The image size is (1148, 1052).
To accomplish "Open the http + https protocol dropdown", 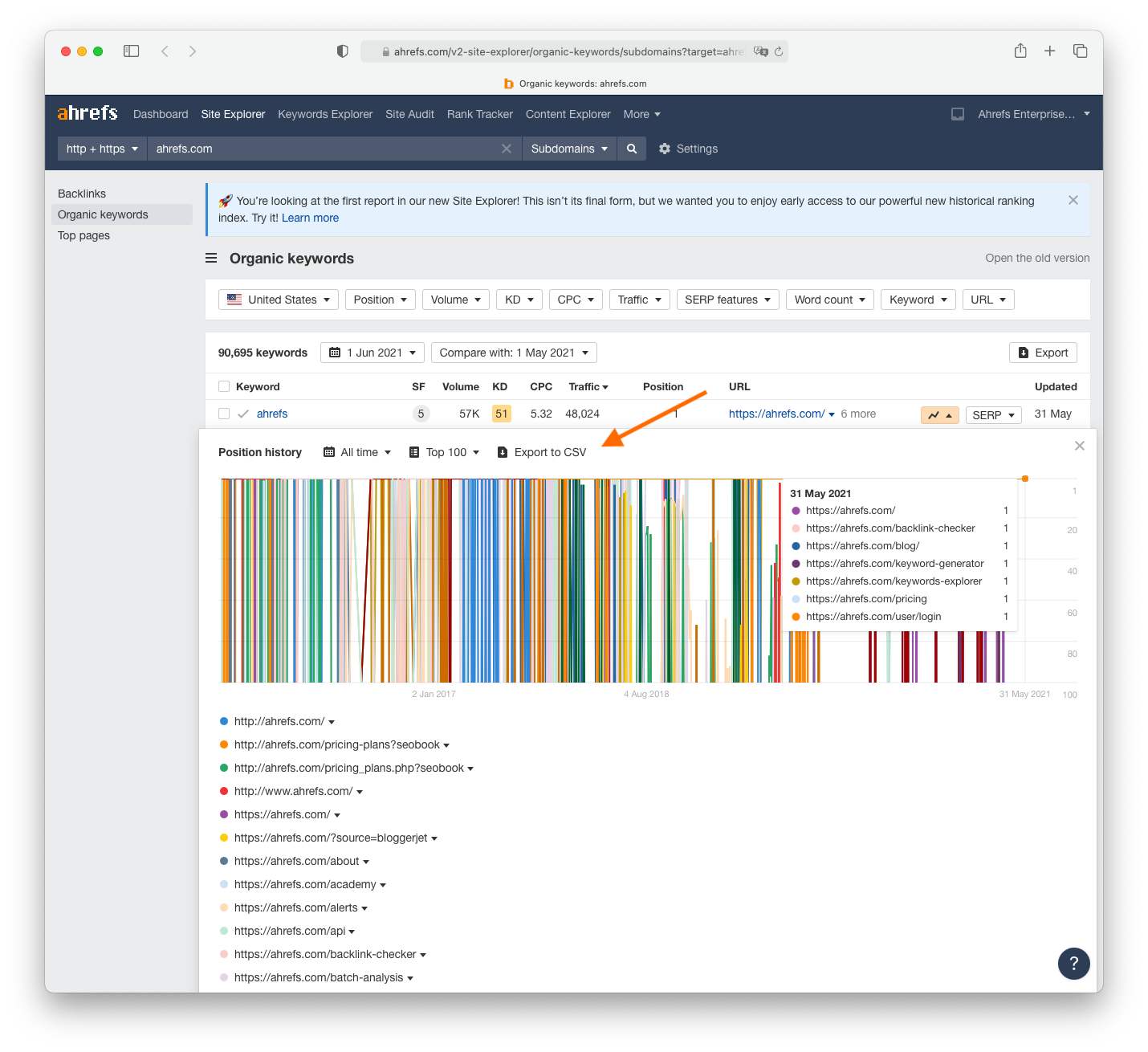I will (x=102, y=149).
